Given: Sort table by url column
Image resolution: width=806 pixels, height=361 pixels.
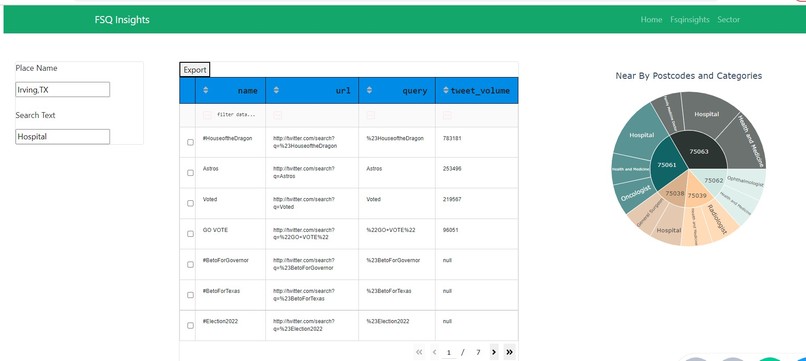Looking at the screenshot, I should [276, 90].
